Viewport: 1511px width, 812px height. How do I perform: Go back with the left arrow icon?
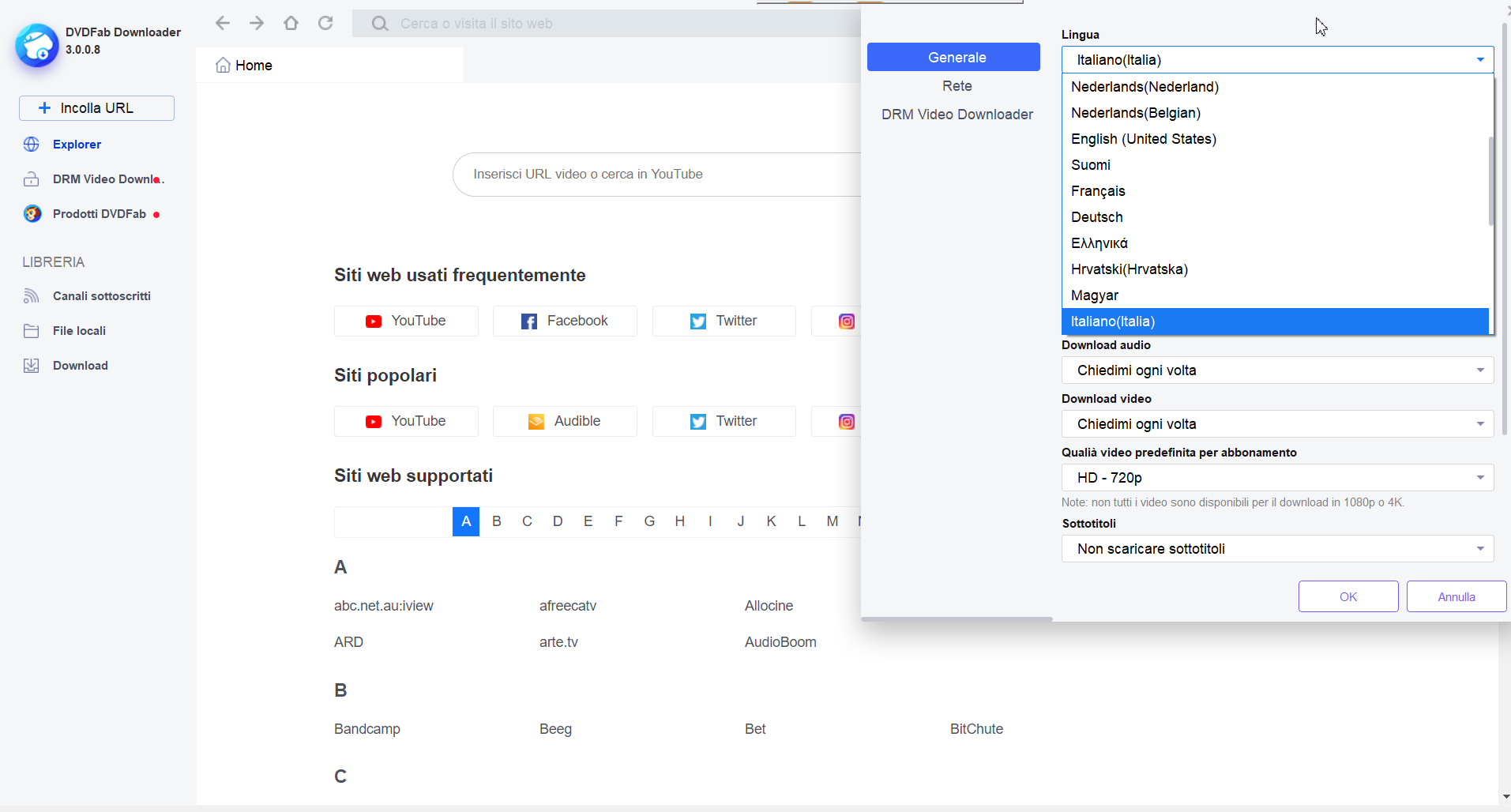(x=223, y=23)
